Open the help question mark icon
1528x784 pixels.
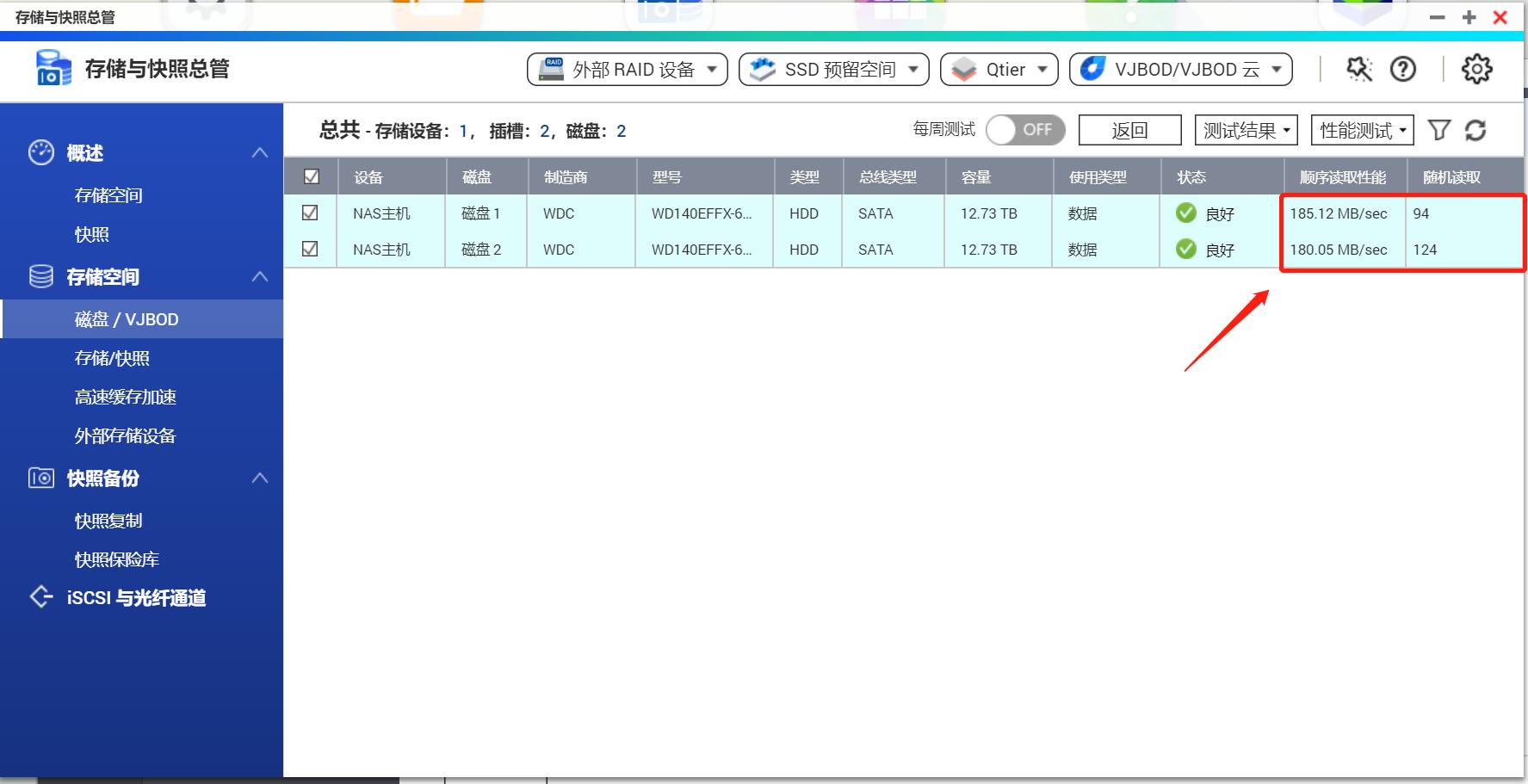pyautogui.click(x=1403, y=70)
